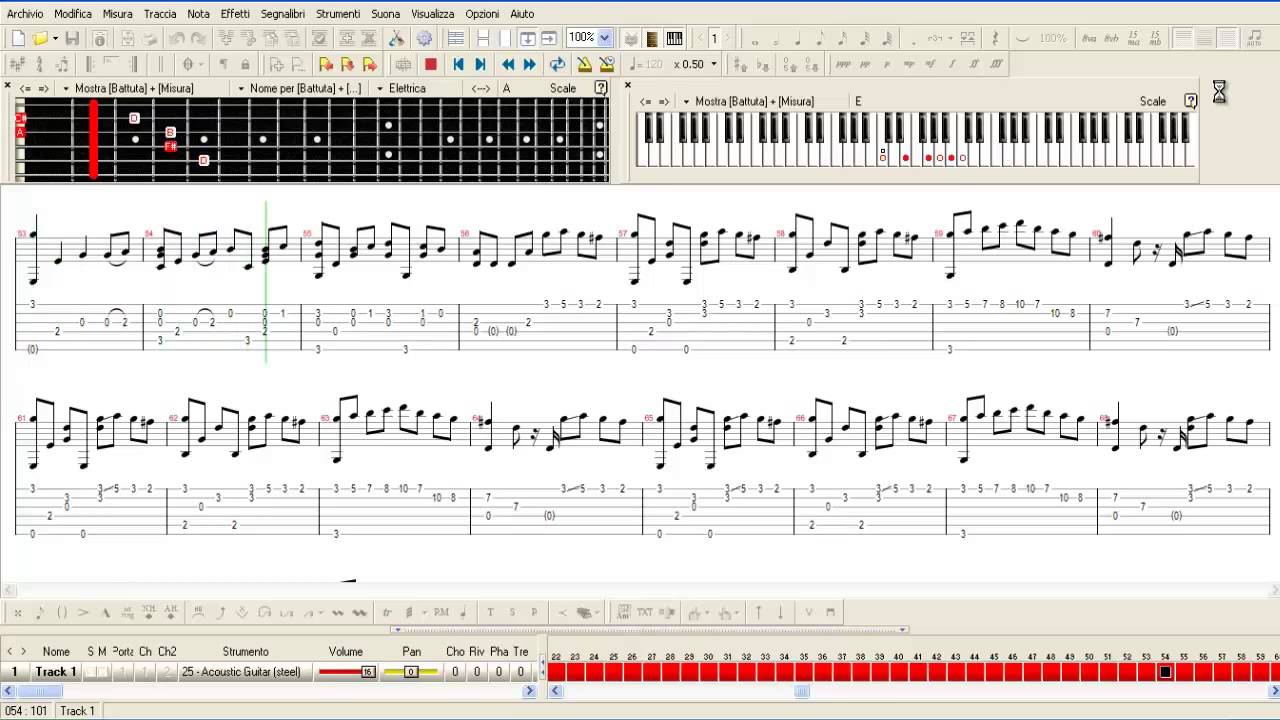
Task: Close the keyboard panel with its x
Action: point(628,85)
